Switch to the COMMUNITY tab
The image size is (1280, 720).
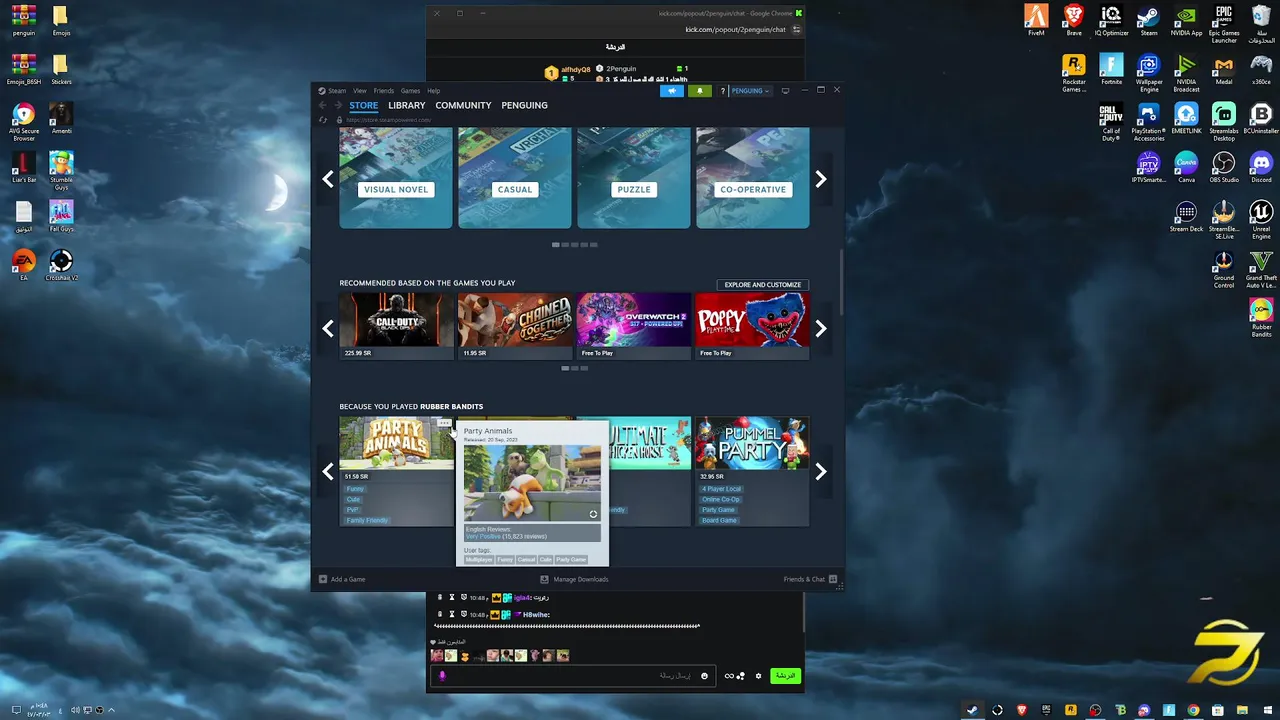[x=463, y=105]
